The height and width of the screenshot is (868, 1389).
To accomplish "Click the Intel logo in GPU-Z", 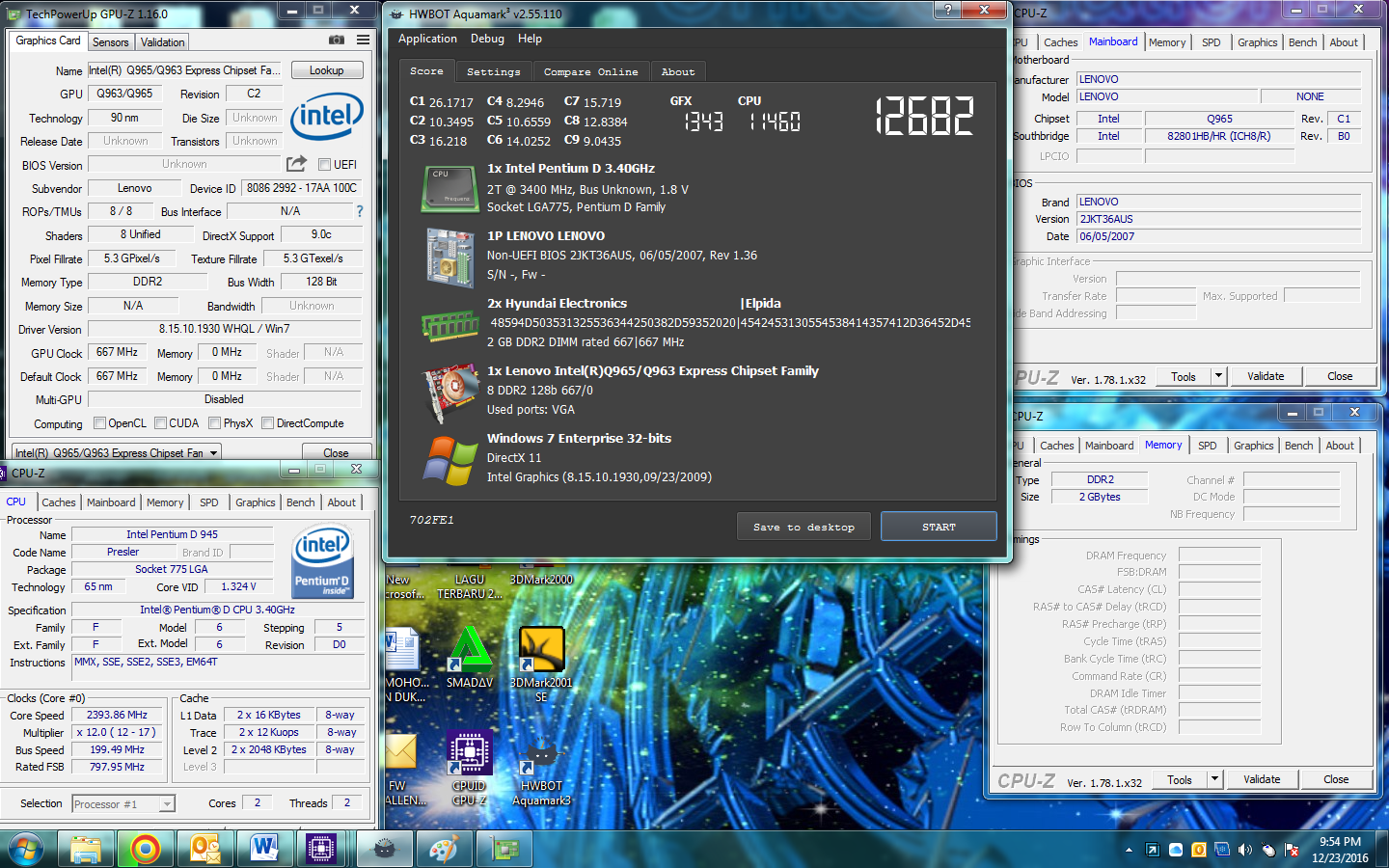I will tap(326, 117).
